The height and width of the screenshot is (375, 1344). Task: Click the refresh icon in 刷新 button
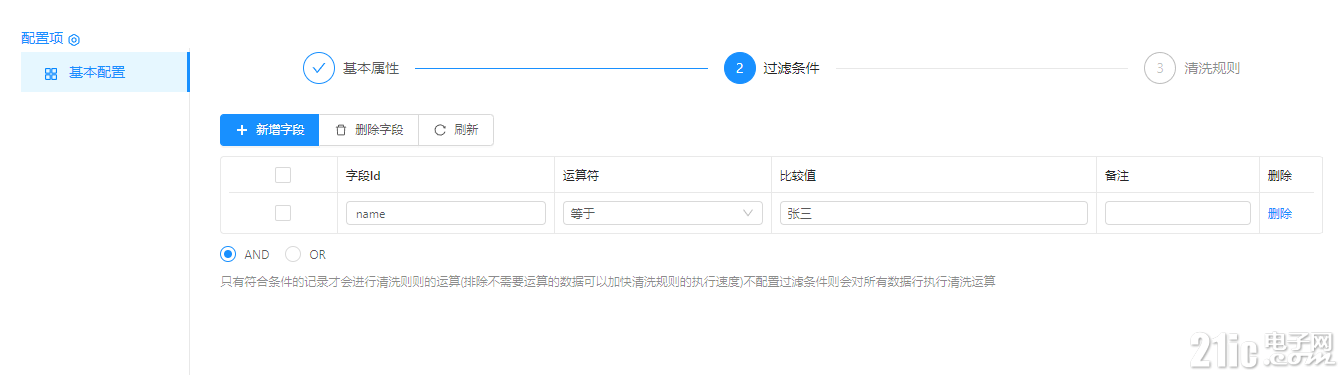[x=440, y=130]
